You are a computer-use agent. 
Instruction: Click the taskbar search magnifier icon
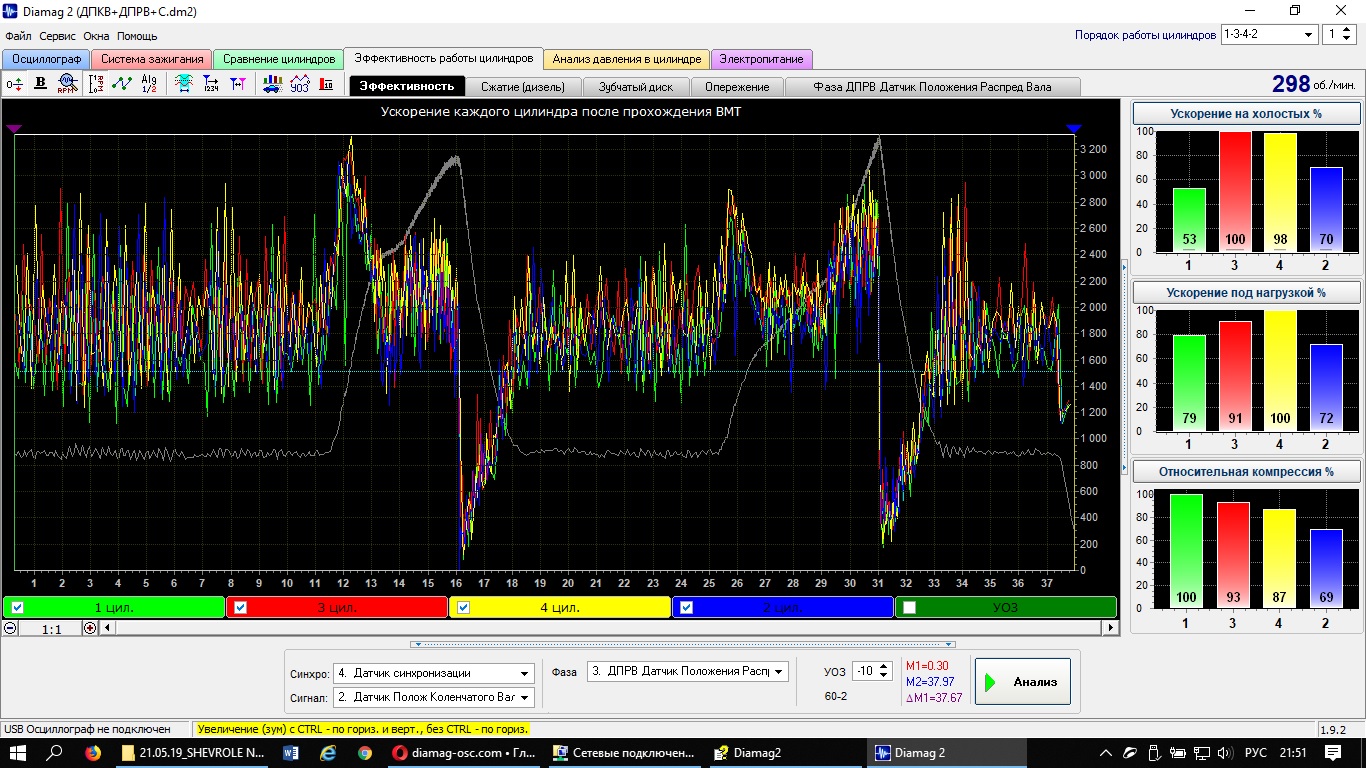pyautogui.click(x=55, y=753)
